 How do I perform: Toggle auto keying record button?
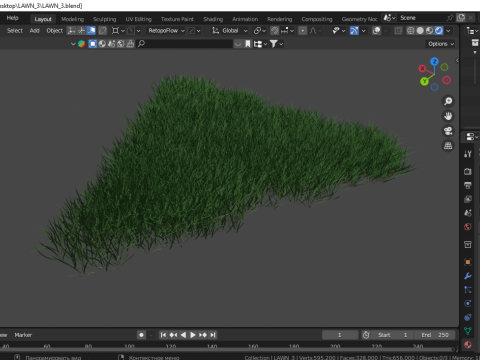[x=141, y=335]
